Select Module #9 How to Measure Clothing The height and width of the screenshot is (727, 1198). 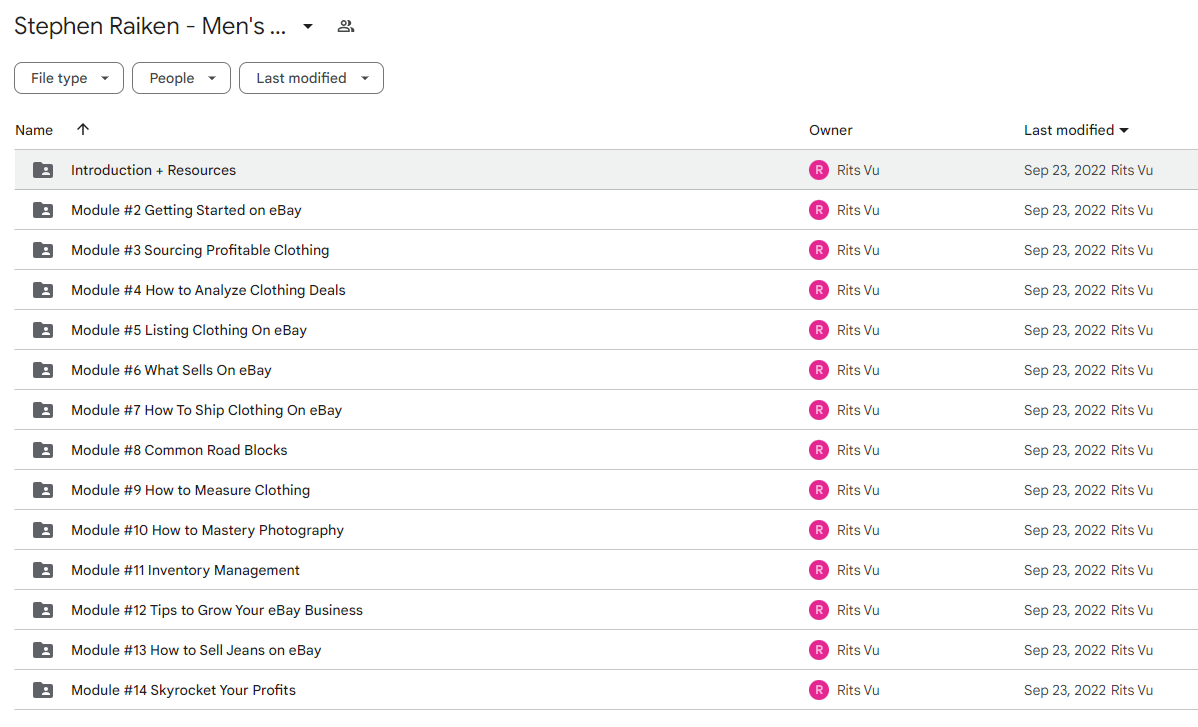pyautogui.click(x=190, y=490)
